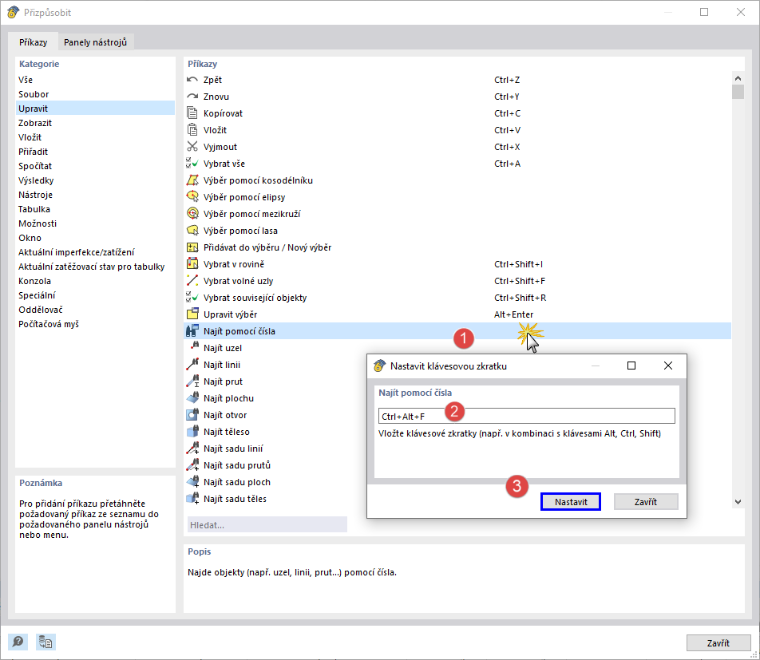This screenshot has height=660, width=760.
Task: Click the Vybrat vše icon
Action: [x=192, y=163]
